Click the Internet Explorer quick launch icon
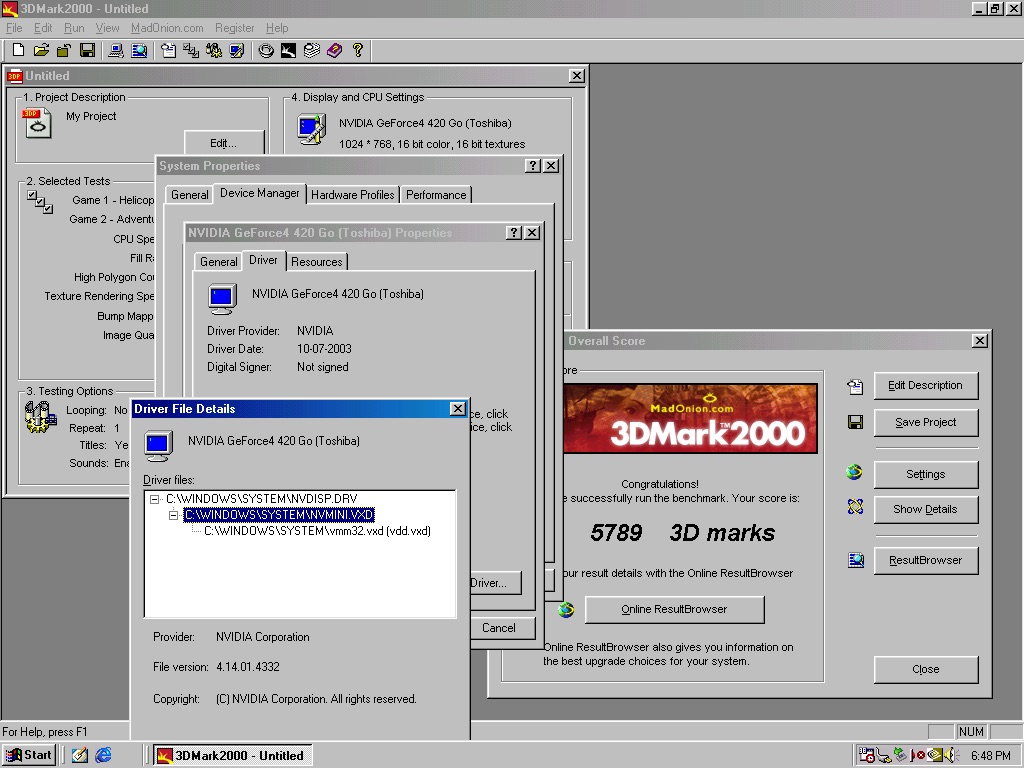Image resolution: width=1024 pixels, height=768 pixels. [103, 755]
